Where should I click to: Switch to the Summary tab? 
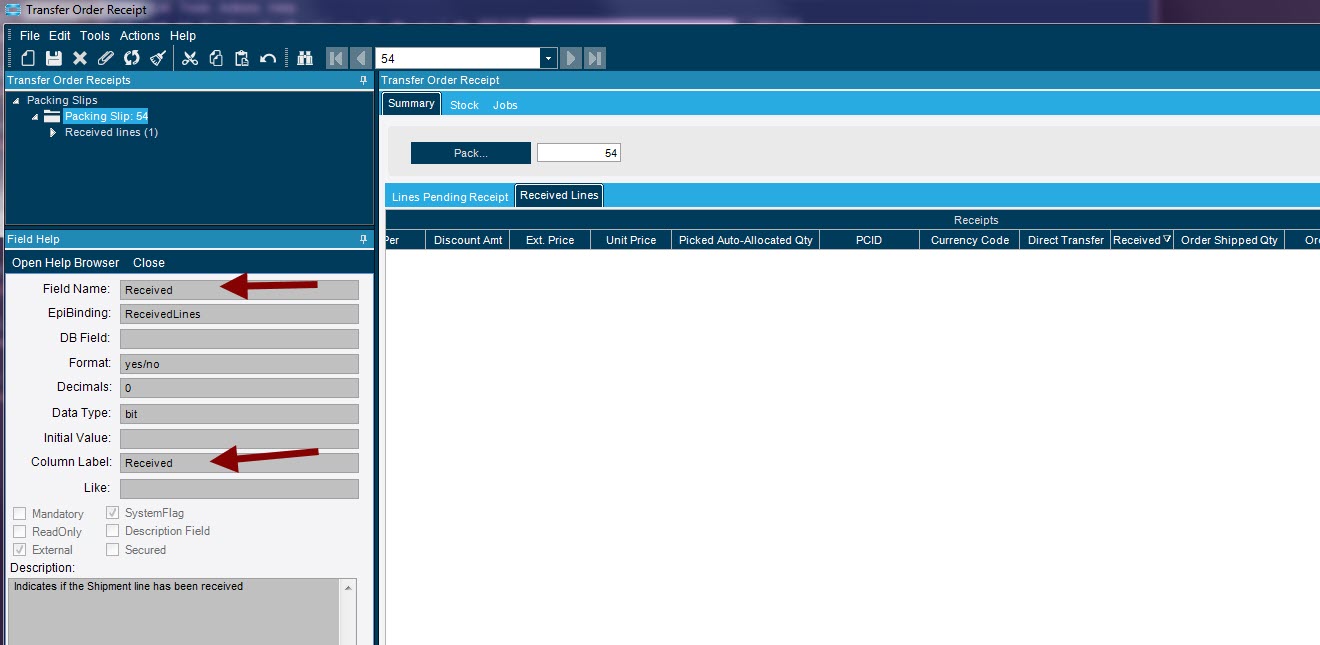point(411,104)
